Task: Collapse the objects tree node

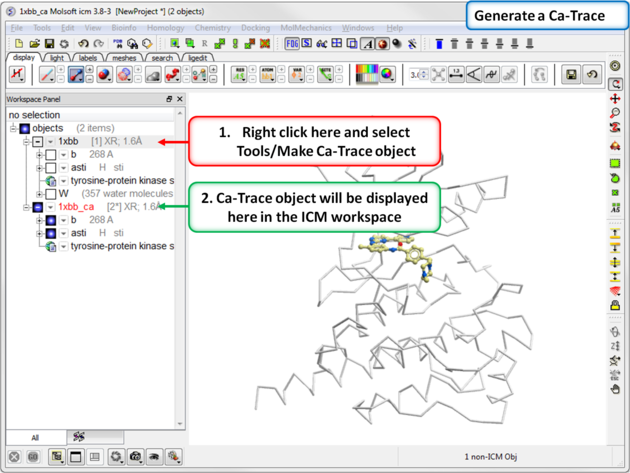Action: (x=14, y=129)
